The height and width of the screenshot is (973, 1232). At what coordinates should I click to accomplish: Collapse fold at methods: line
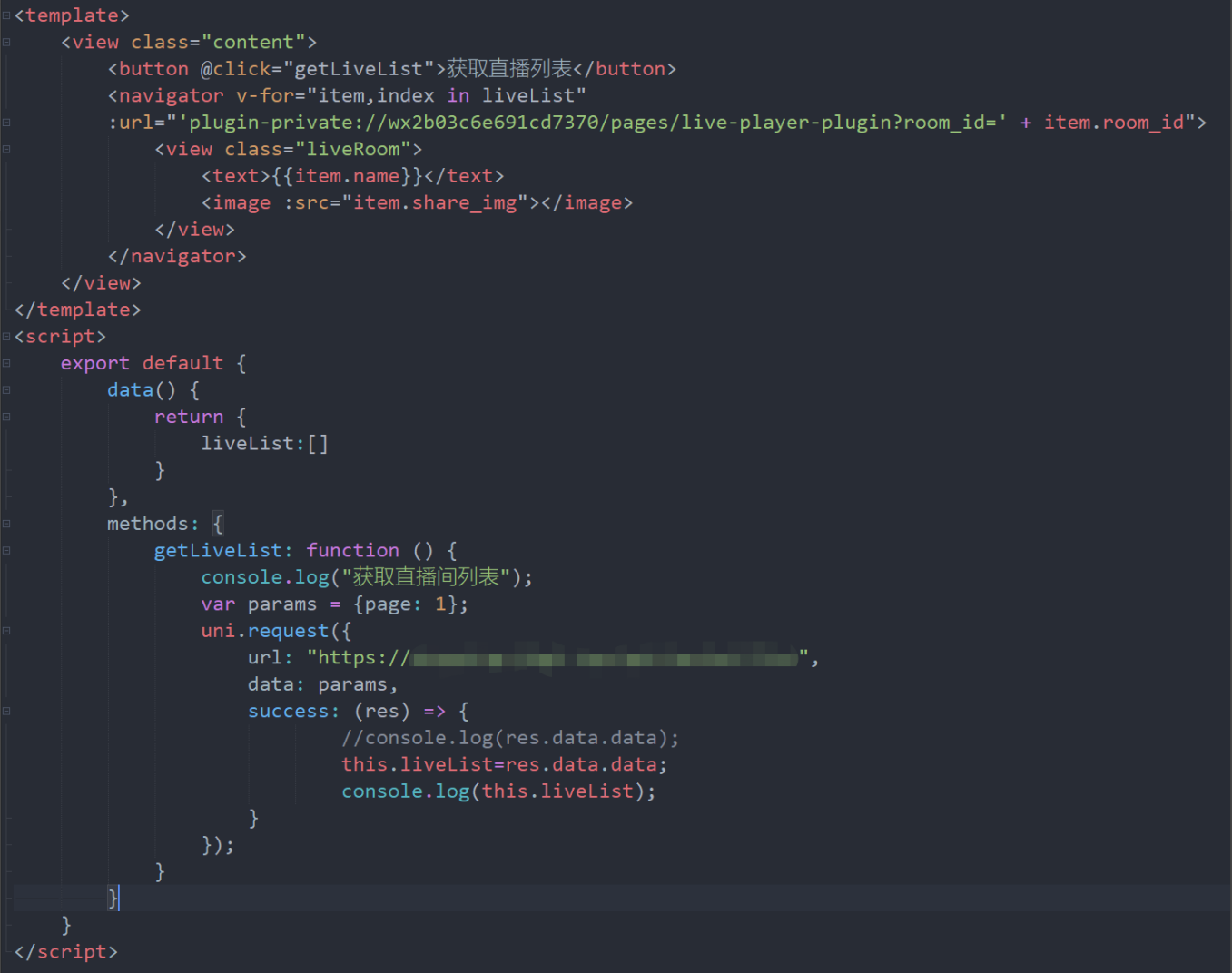(6, 524)
